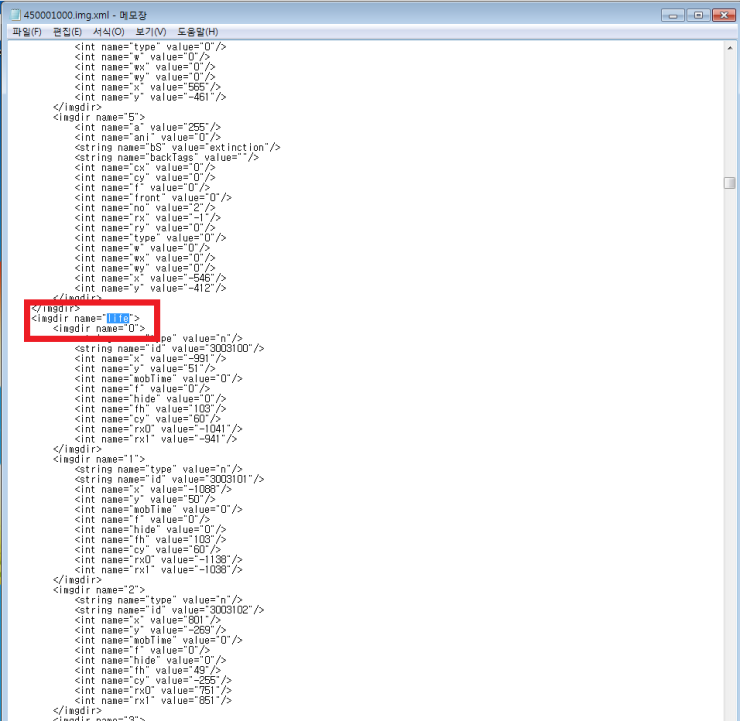Click the line y value="50"
This screenshot has width=740, height=721.
tap(145, 500)
